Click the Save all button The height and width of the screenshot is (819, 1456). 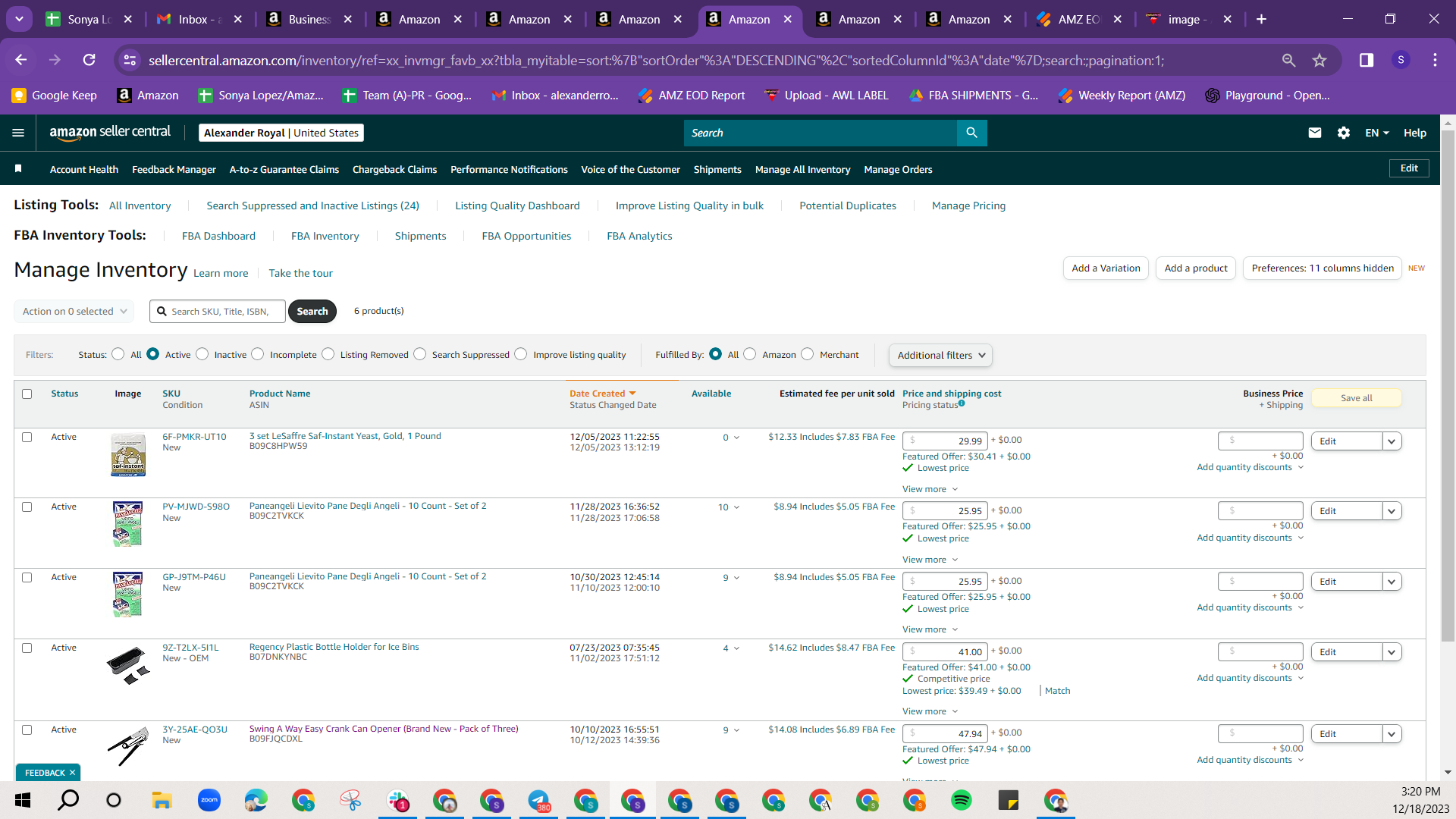[1356, 398]
